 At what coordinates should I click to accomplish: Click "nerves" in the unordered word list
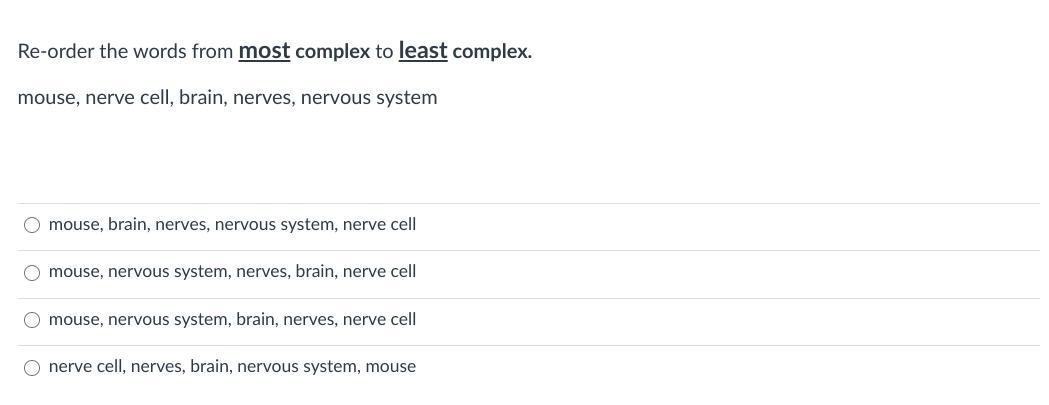tap(261, 98)
